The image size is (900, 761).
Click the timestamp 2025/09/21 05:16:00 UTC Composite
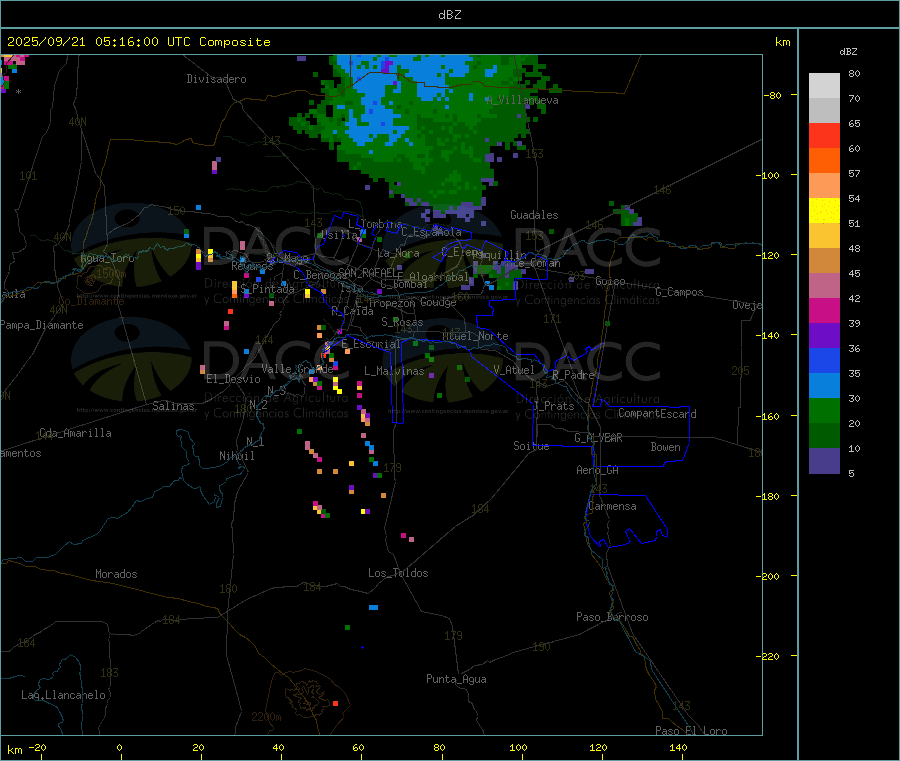[x=138, y=42]
